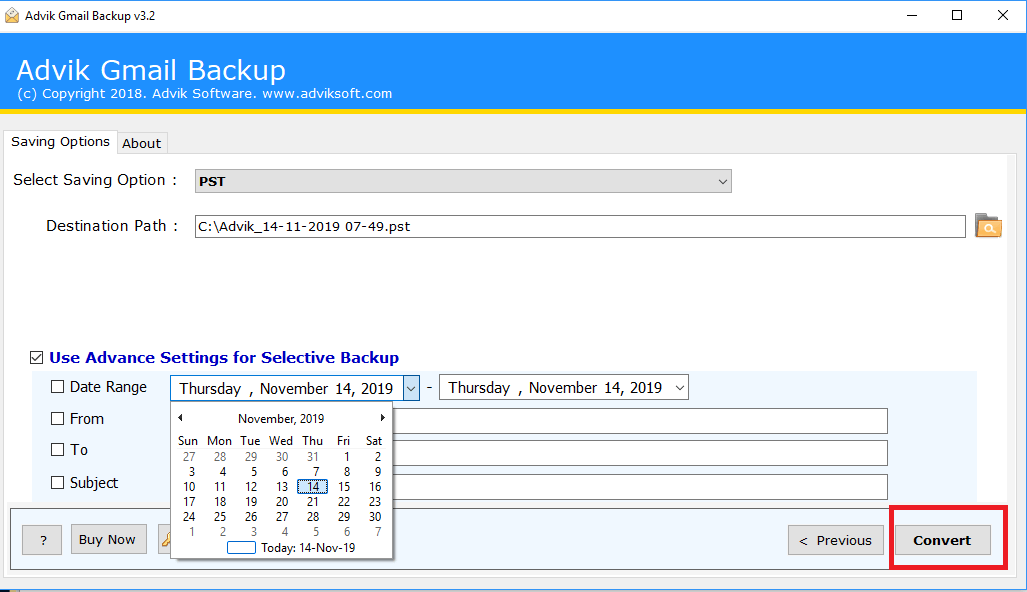The image size is (1027, 592).
Task: Click the Convert button
Action: (943, 540)
